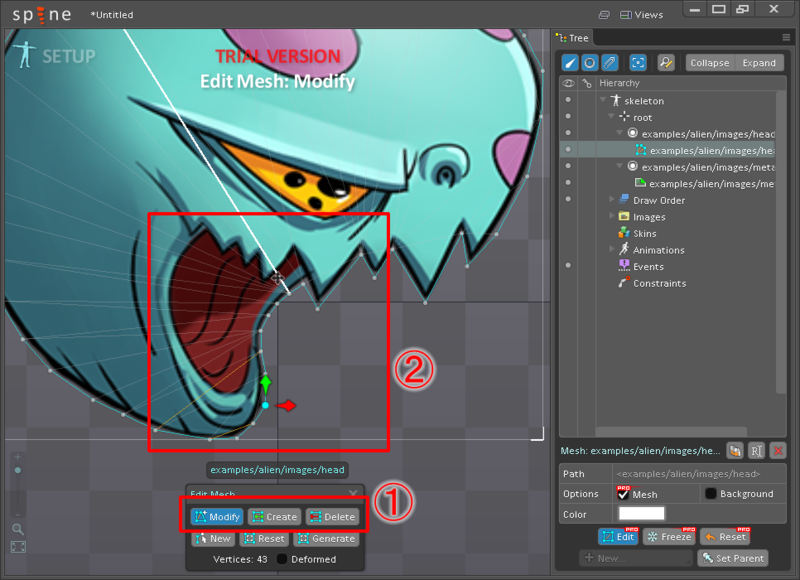800x580 pixels.
Task: Click the Freeze button
Action: tap(669, 537)
